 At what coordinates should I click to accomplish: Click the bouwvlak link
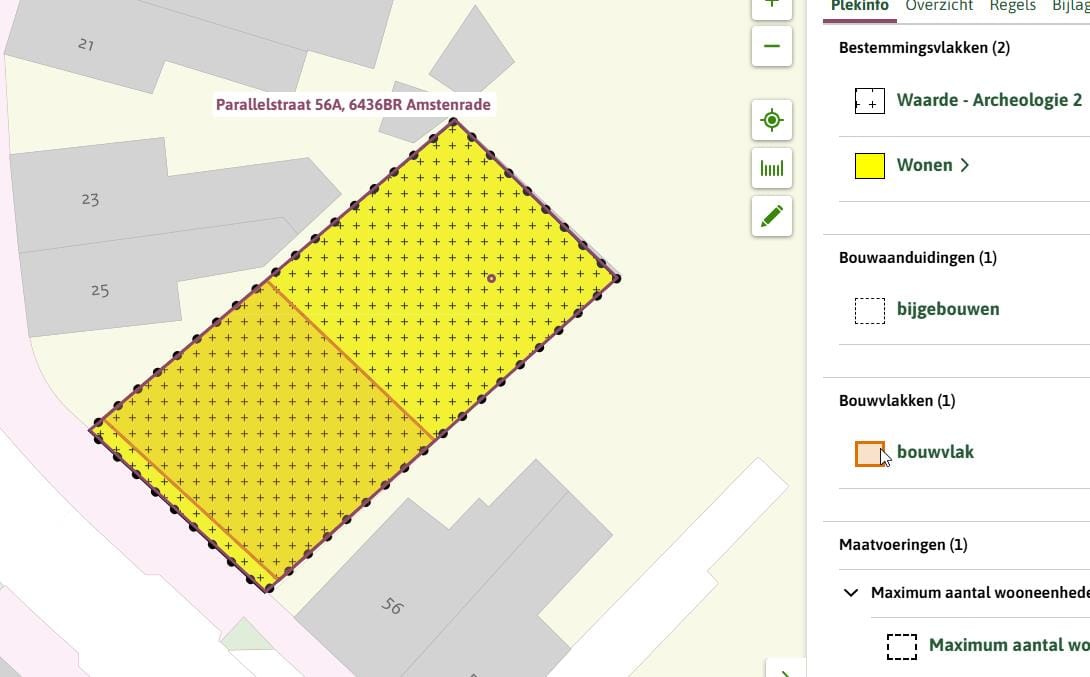coord(935,452)
